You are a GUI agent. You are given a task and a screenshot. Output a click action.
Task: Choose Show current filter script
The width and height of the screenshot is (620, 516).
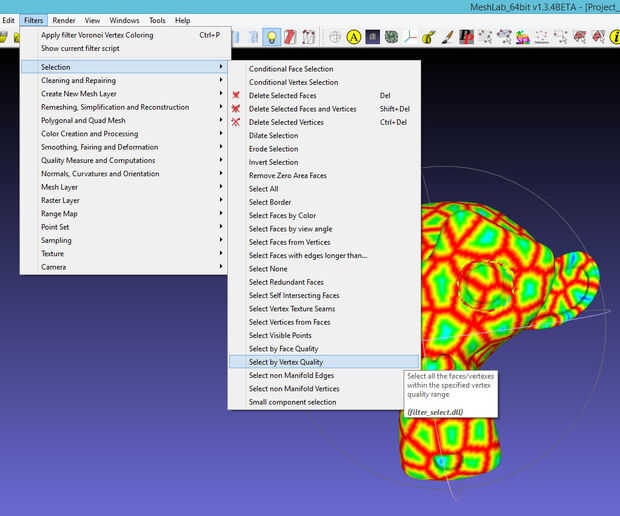[126, 48]
